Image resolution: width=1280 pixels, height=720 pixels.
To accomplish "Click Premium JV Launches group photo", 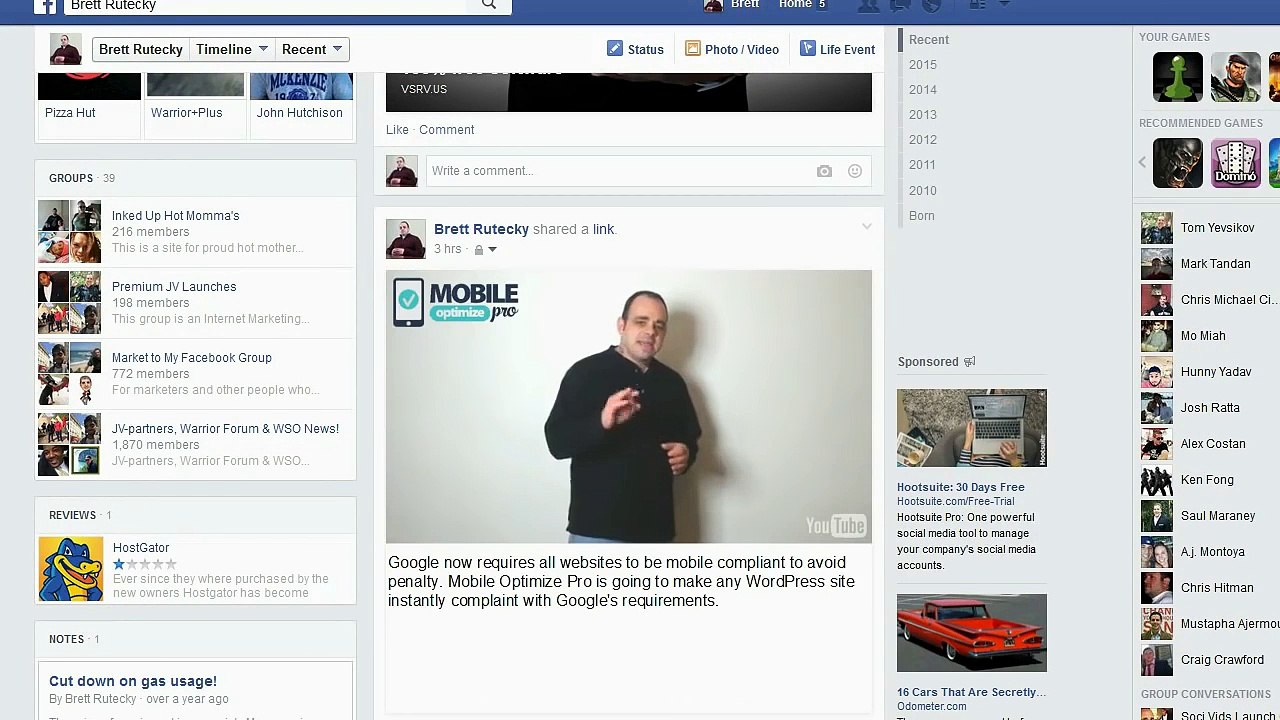I will (x=70, y=302).
